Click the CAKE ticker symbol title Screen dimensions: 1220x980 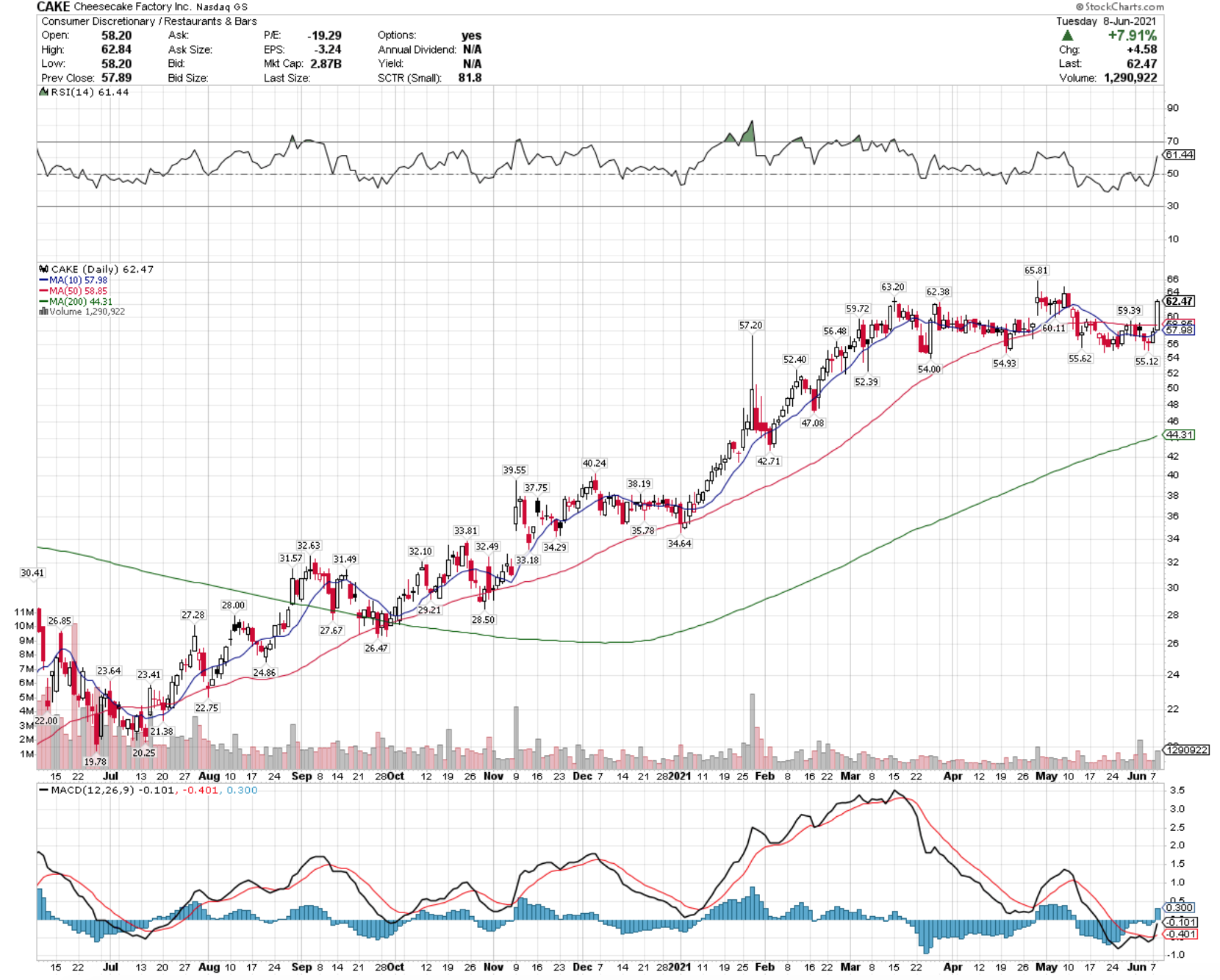tap(54, 7)
